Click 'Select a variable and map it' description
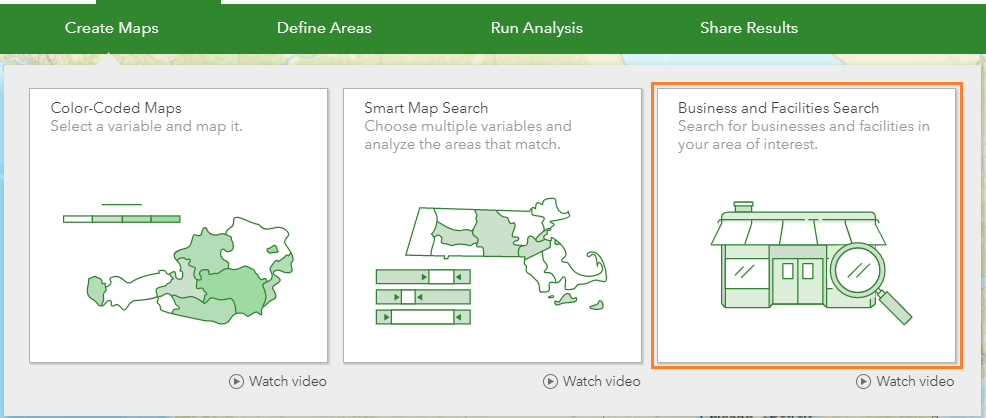The height and width of the screenshot is (418, 986). (x=146, y=127)
